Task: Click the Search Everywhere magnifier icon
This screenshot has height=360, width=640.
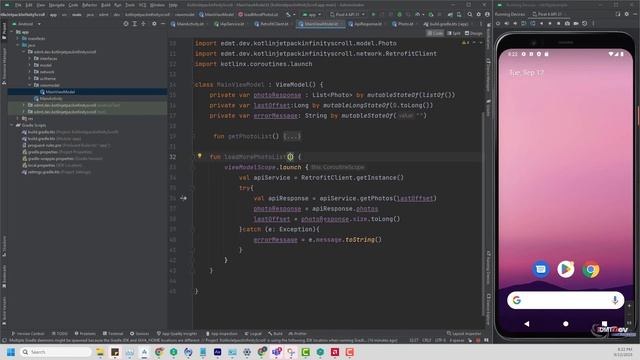Action: coord(470,14)
